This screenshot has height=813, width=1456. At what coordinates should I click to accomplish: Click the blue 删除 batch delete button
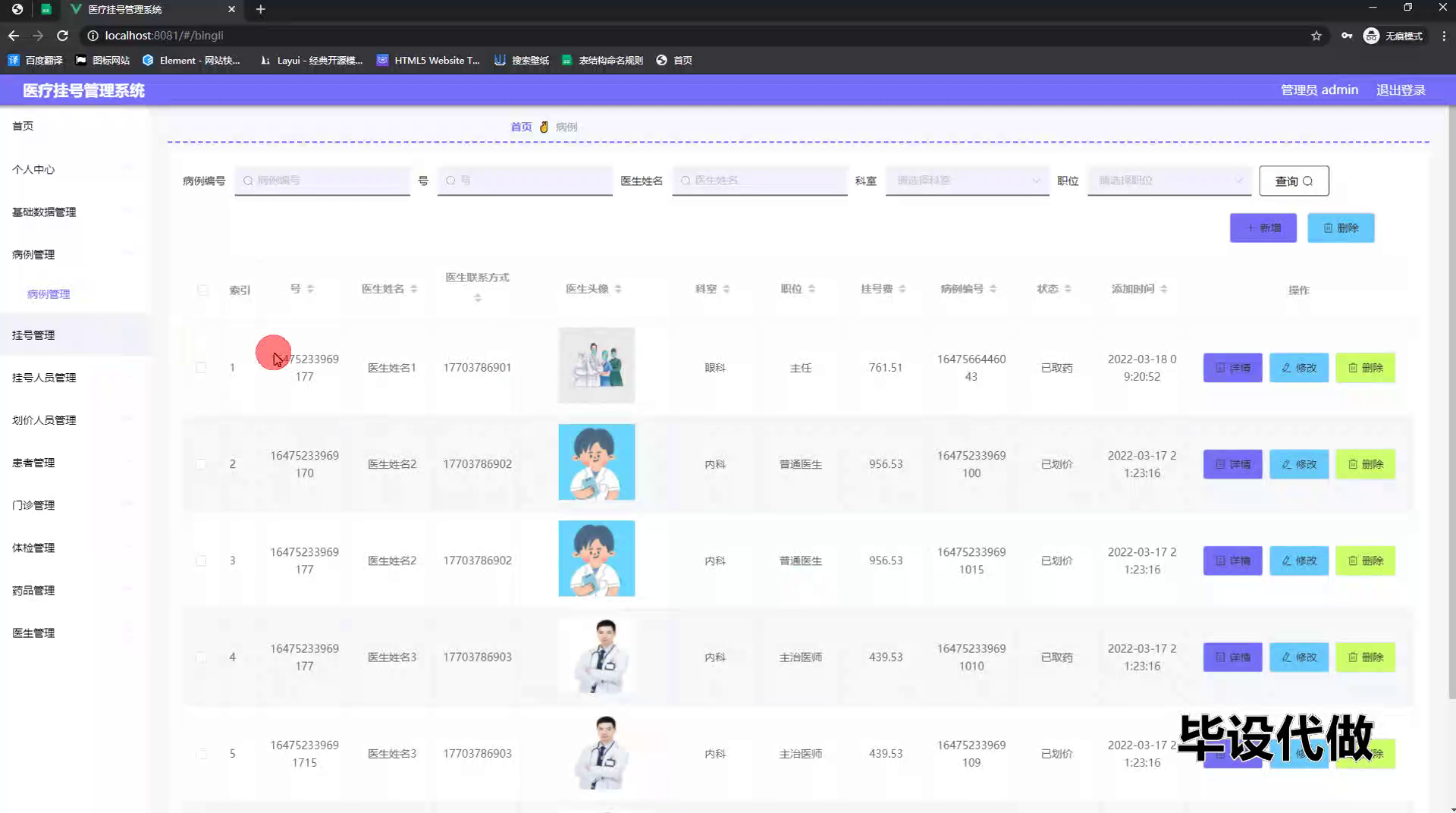[x=1341, y=228]
